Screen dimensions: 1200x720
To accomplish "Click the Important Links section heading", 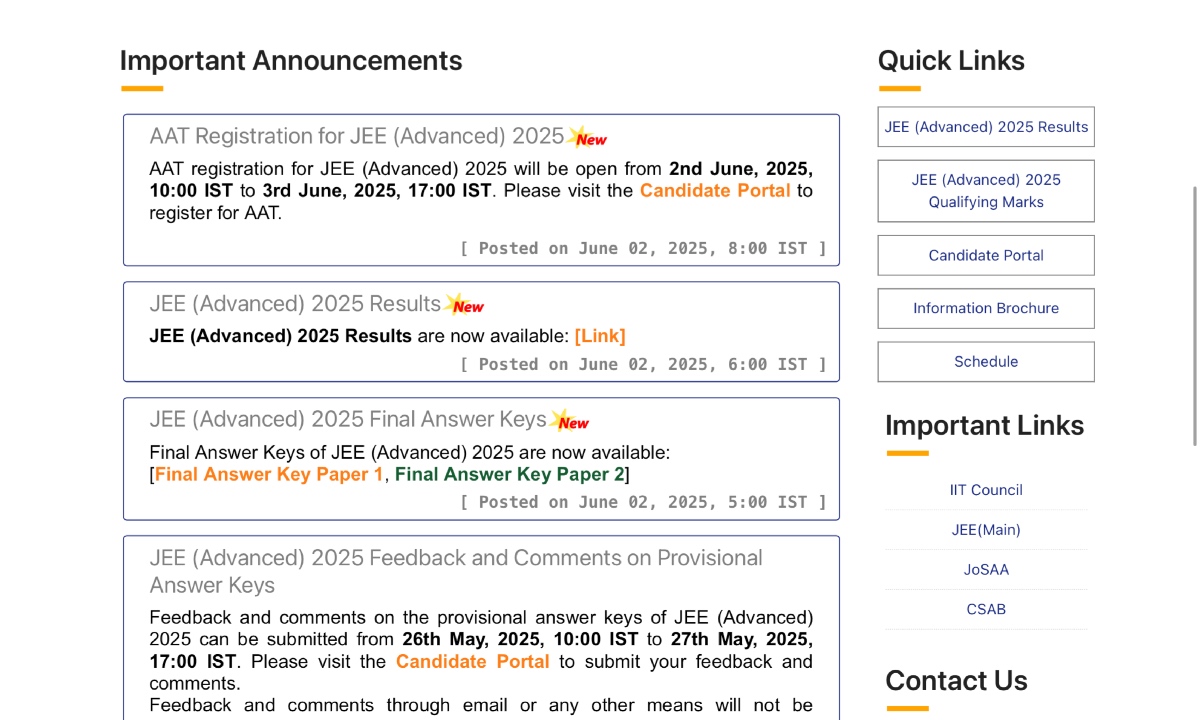I will 984,426.
